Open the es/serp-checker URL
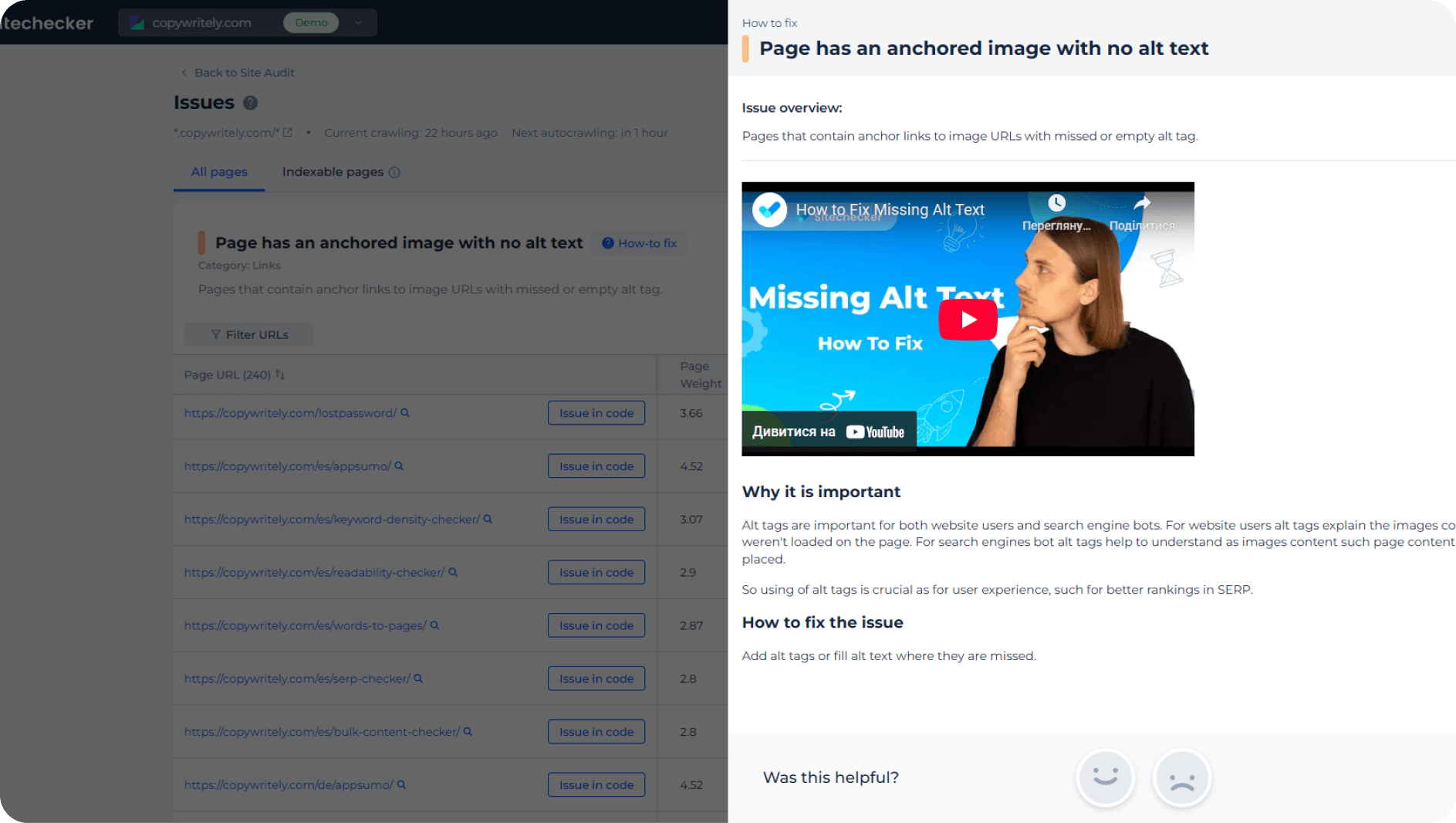Image resolution: width=1456 pixels, height=823 pixels. point(297,679)
